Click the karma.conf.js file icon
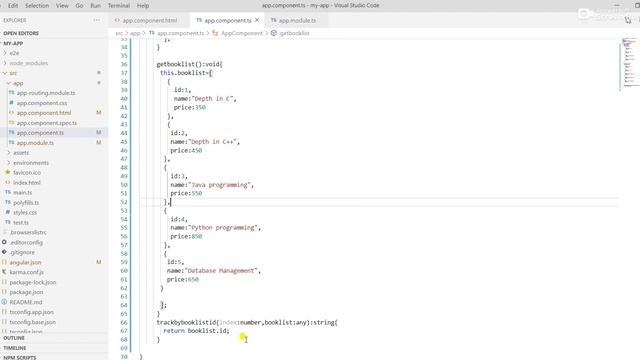The image size is (640, 360). (x=4, y=272)
